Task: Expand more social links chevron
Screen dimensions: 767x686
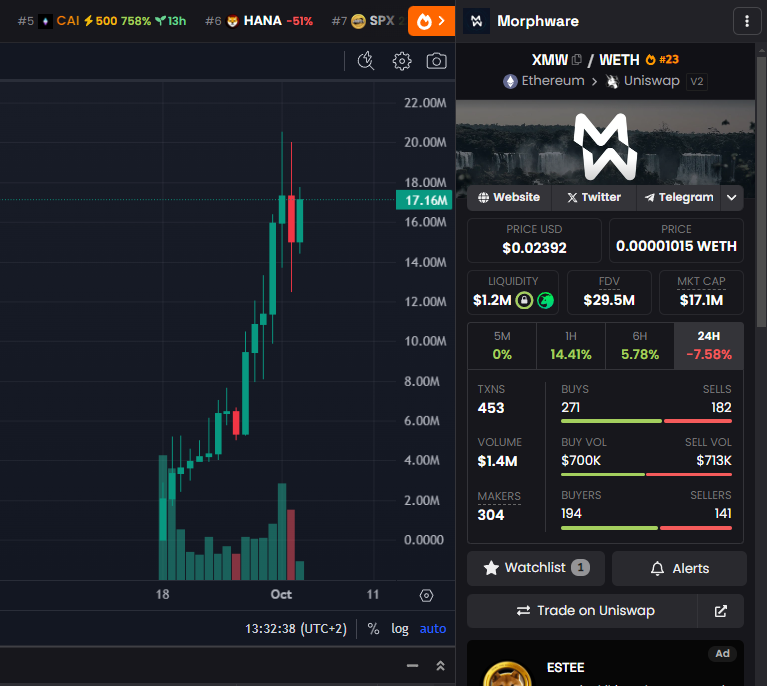Action: (732, 197)
